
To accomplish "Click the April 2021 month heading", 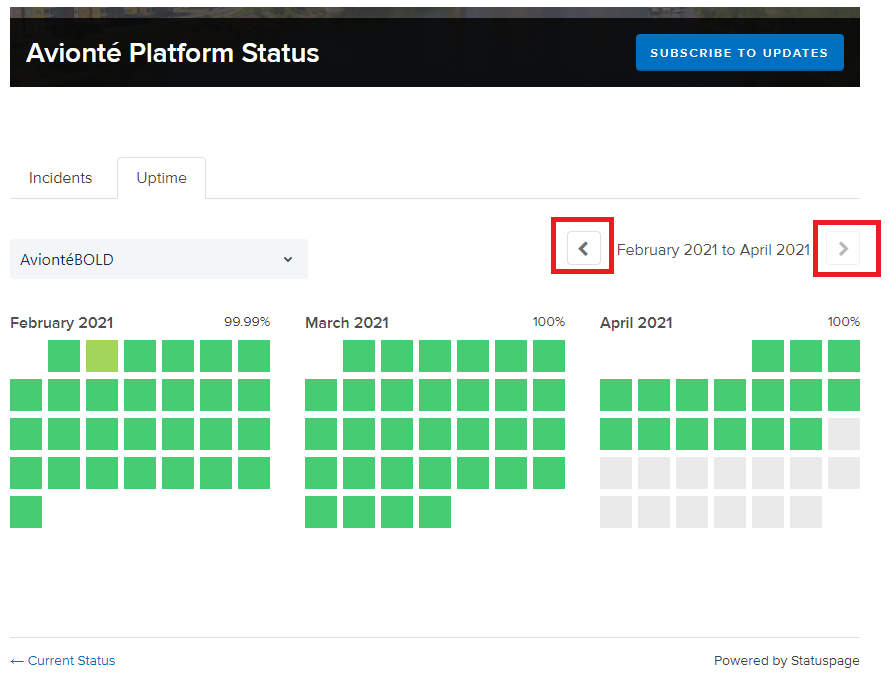I will tap(636, 323).
